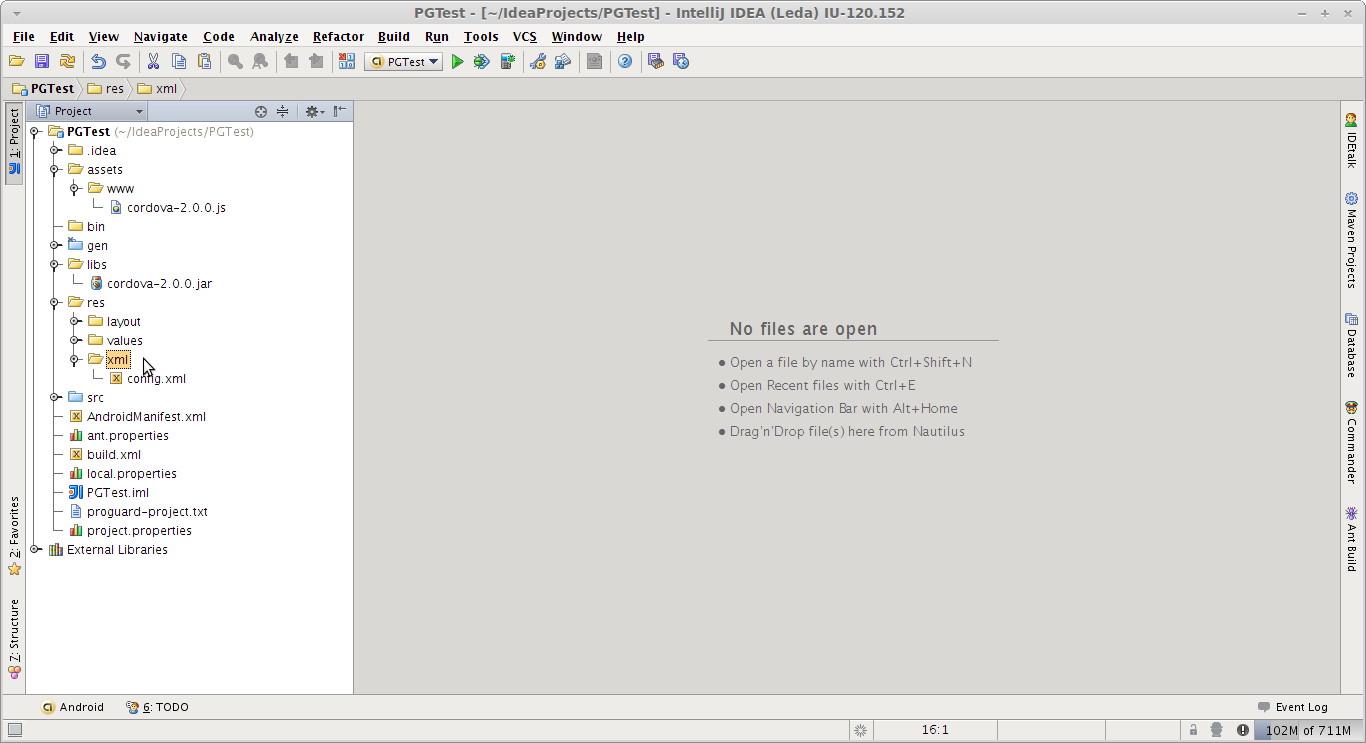Click the Undo toolbar icon
1366x743 pixels.
(x=98, y=61)
